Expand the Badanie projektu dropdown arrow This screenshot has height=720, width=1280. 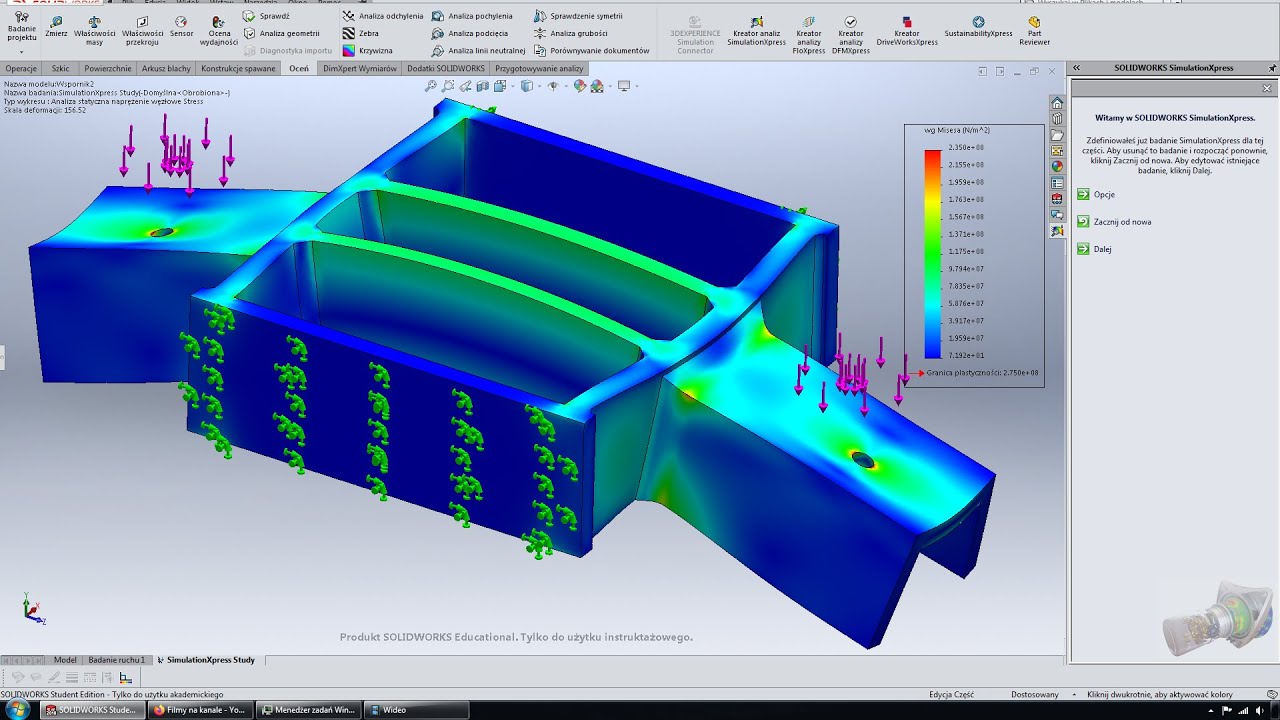point(21,51)
